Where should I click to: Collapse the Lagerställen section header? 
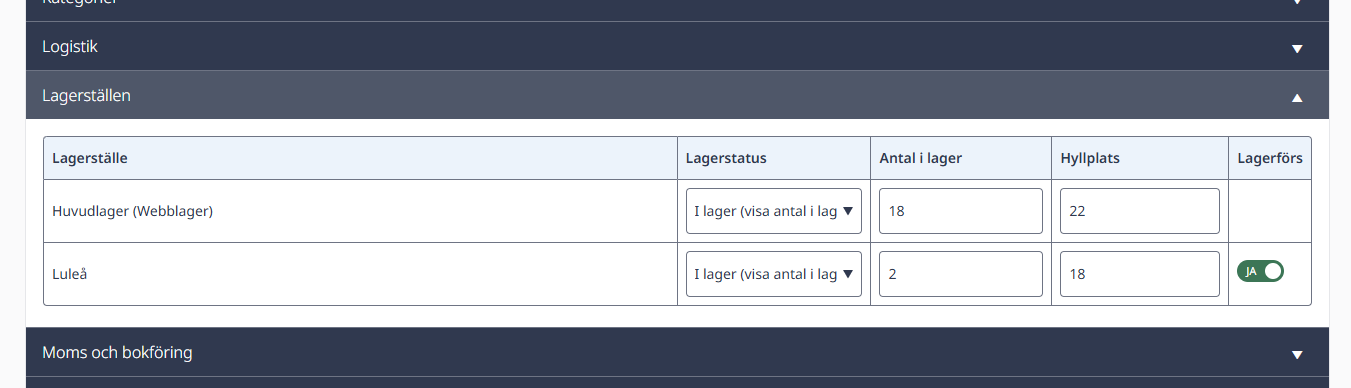[677, 96]
